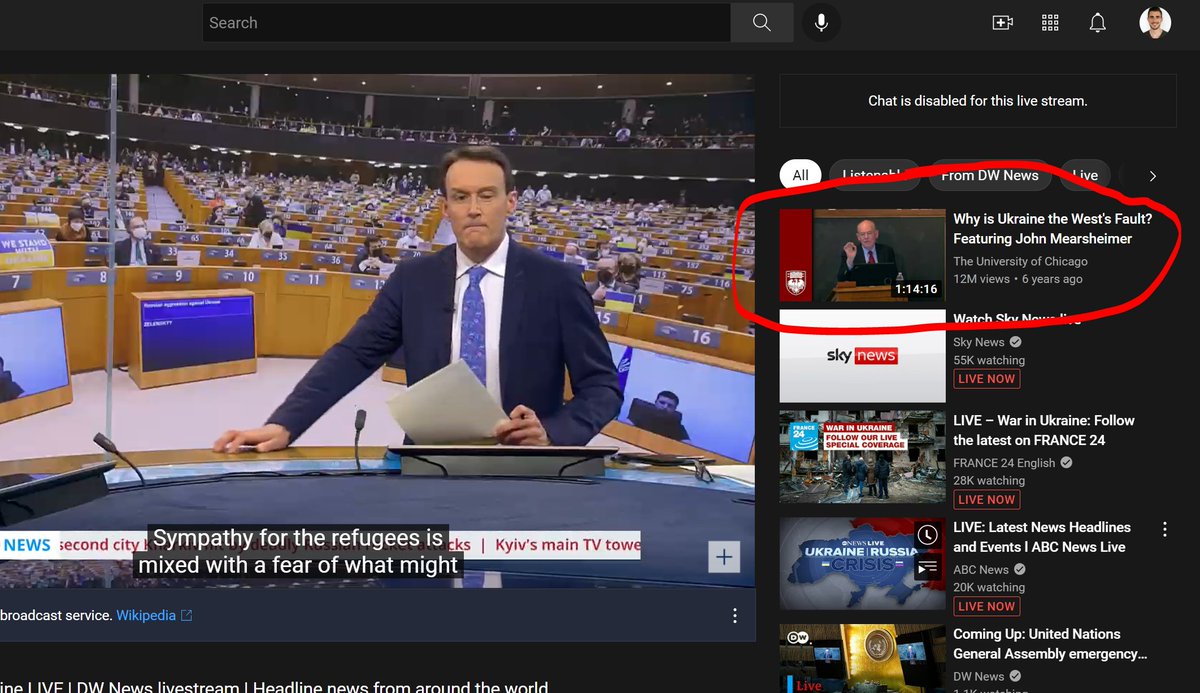This screenshot has height=693, width=1200.
Task: Open 'LIVE – War in Ukraine' FRANCE 24 title
Action: click(1044, 430)
